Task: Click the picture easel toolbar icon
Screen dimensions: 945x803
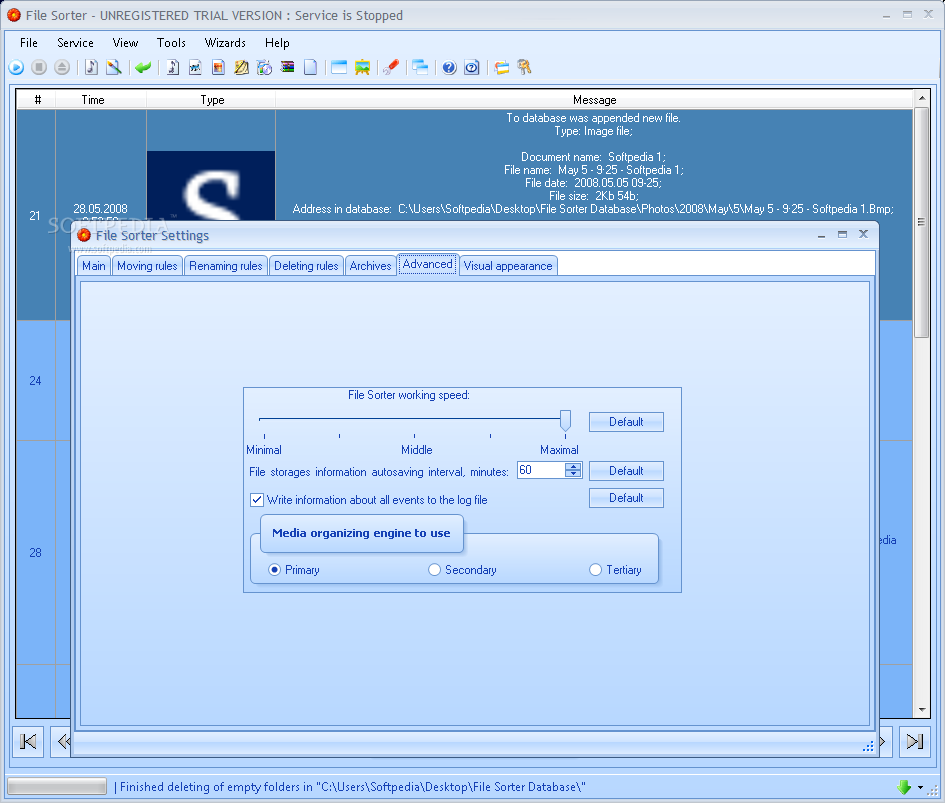Action: pyautogui.click(x=362, y=68)
